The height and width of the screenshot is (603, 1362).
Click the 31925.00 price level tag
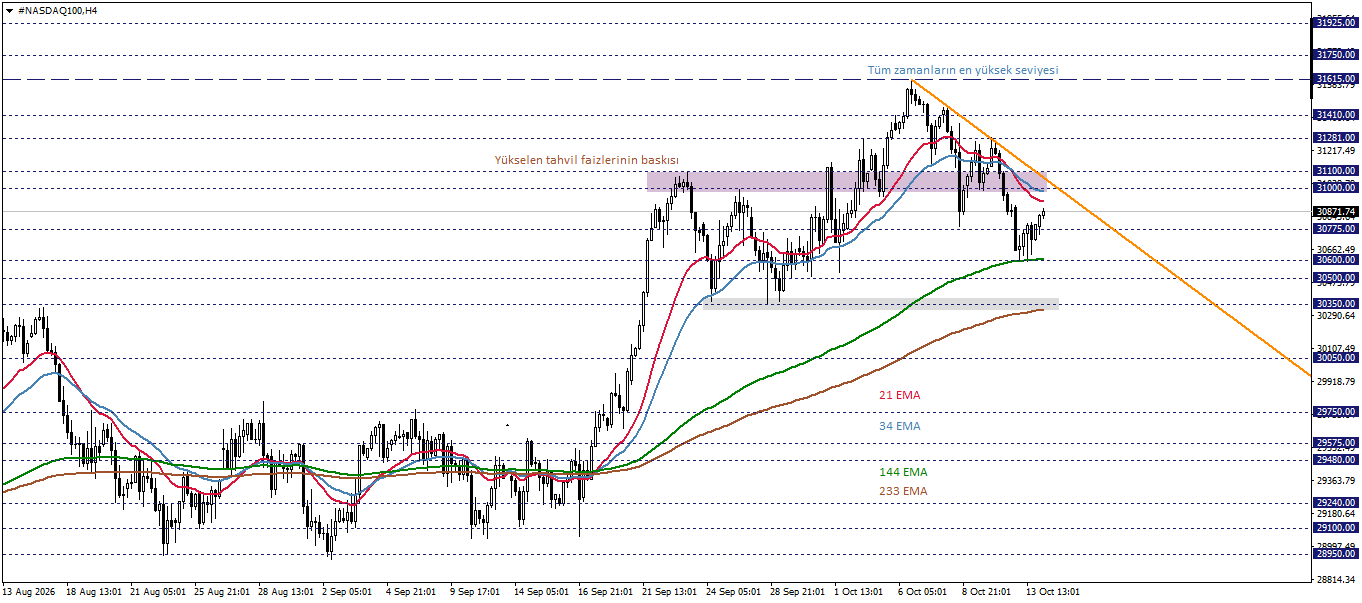[1336, 22]
